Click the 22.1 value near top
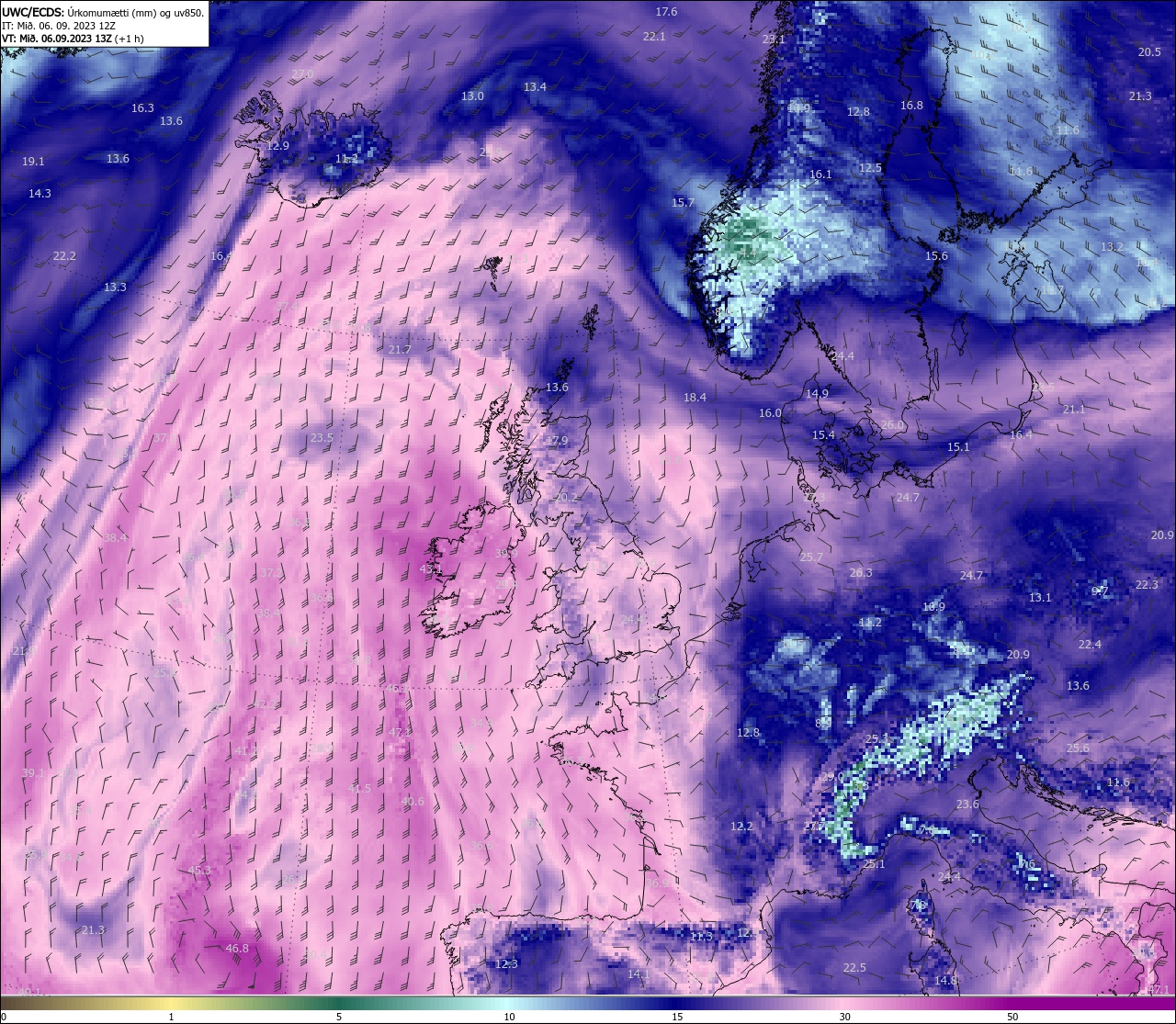This screenshot has width=1176, height=1024. (653, 37)
